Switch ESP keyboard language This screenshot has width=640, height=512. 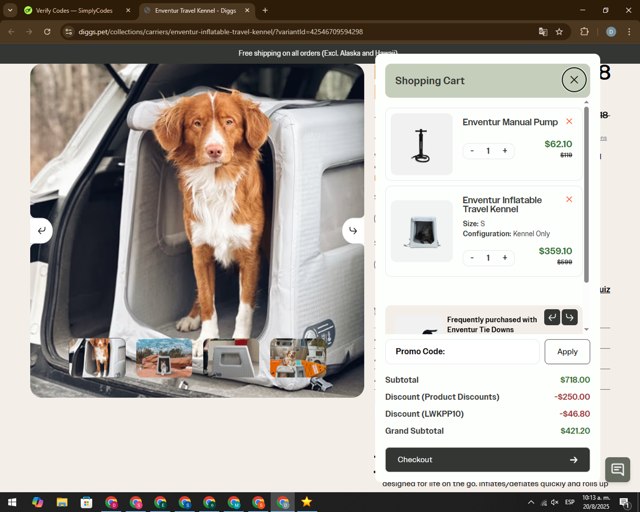pos(570,502)
